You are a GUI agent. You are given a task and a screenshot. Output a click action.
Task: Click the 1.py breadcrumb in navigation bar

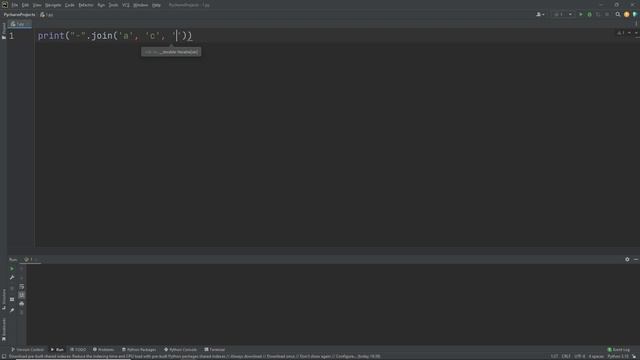[x=47, y=15]
